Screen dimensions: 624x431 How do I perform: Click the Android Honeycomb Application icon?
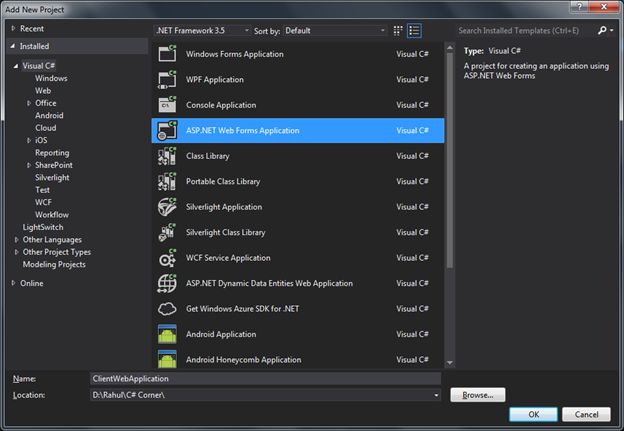(x=167, y=359)
